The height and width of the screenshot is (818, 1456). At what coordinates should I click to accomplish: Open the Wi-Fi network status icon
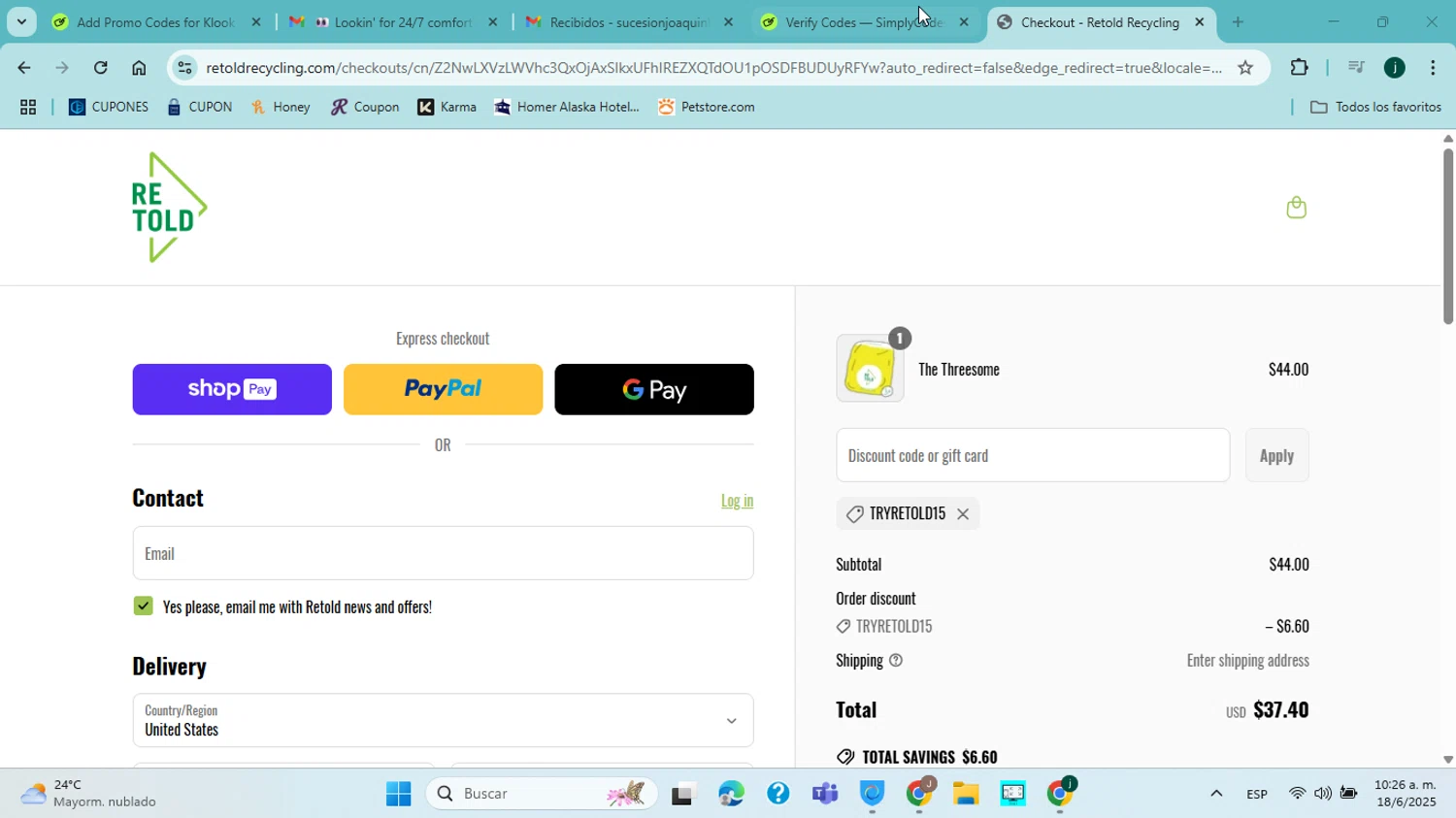coord(1297,794)
